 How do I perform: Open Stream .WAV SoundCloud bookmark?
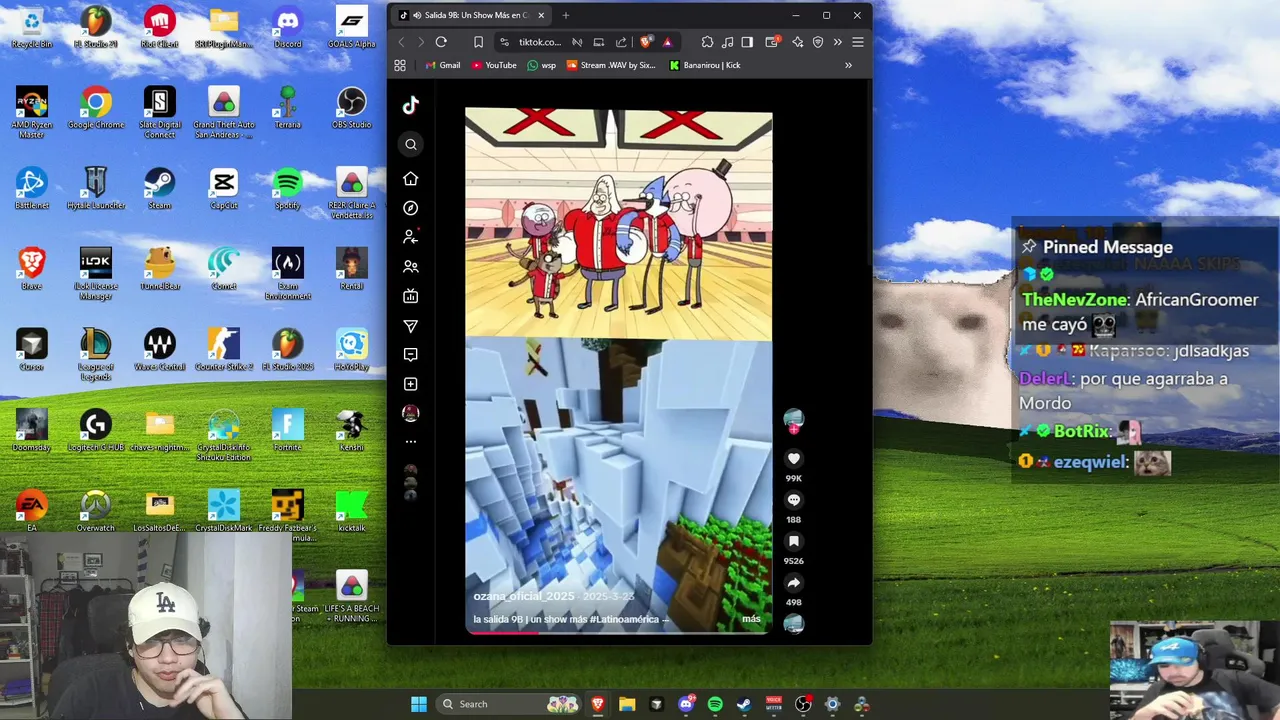611,65
